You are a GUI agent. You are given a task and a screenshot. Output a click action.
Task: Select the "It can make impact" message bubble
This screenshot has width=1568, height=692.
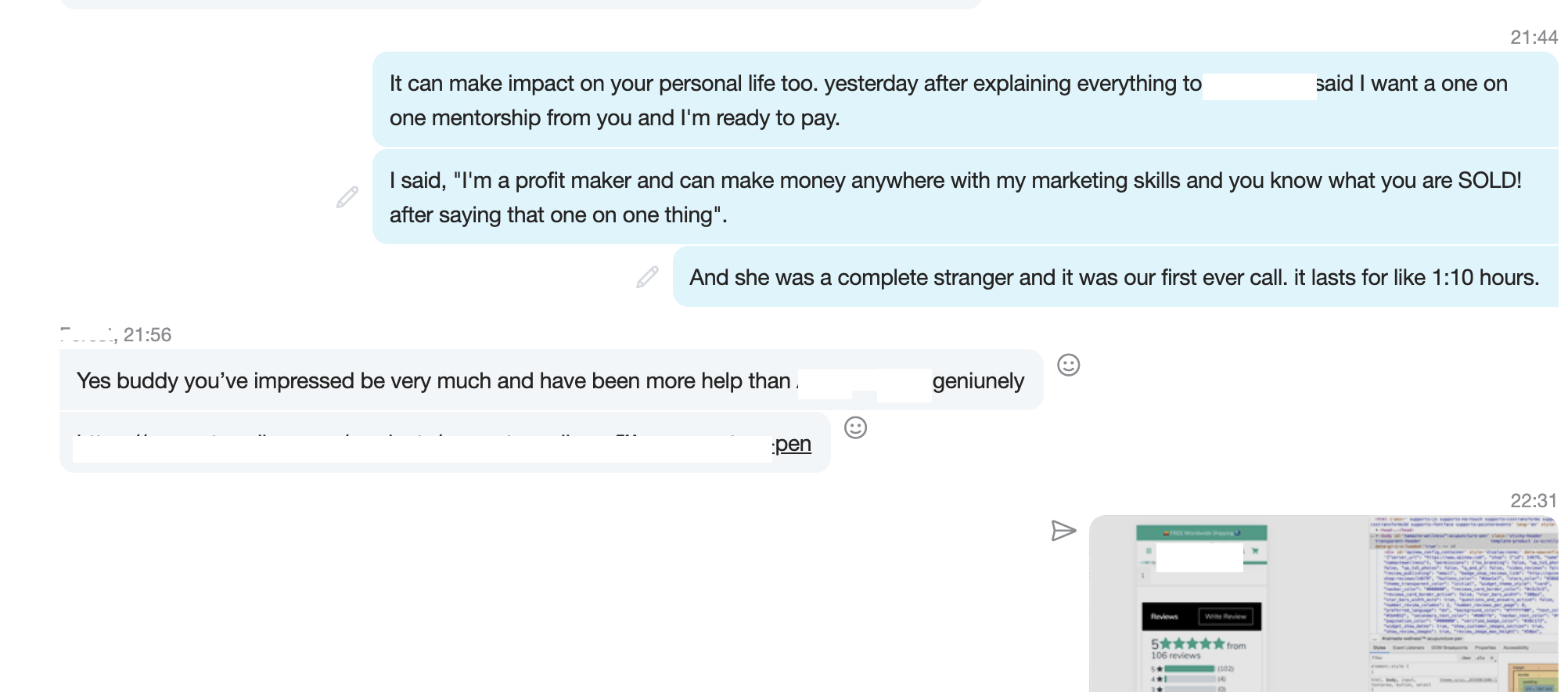click(x=966, y=99)
